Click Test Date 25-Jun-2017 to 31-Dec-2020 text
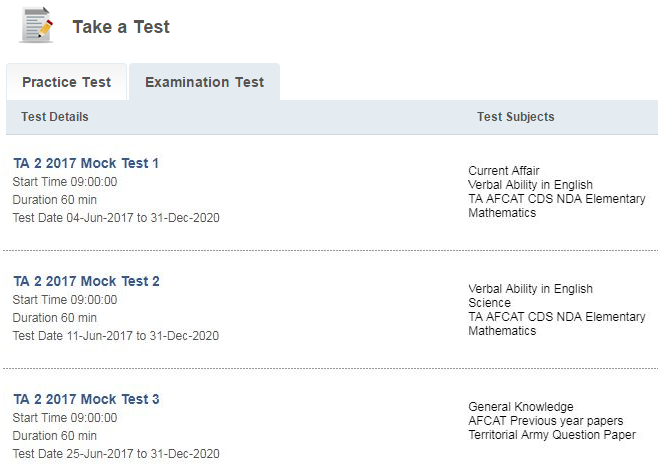658x465 pixels. click(116, 454)
